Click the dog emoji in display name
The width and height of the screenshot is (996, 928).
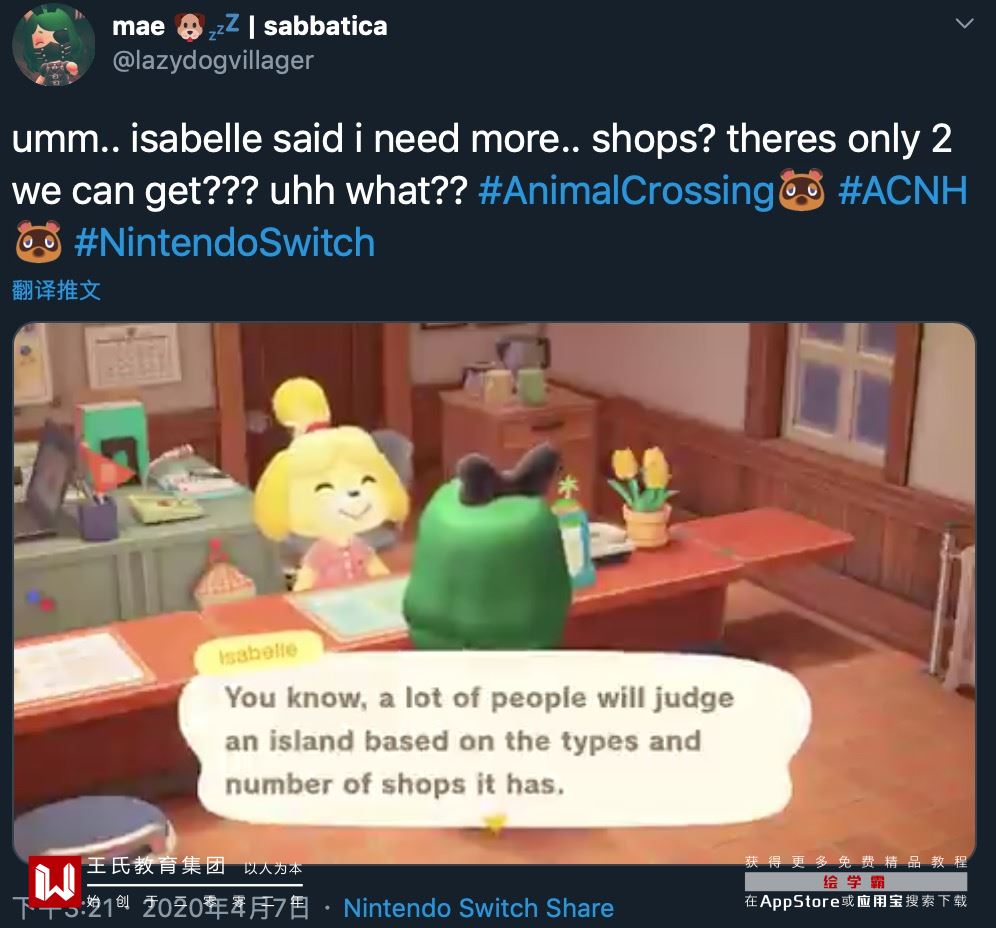tap(189, 27)
